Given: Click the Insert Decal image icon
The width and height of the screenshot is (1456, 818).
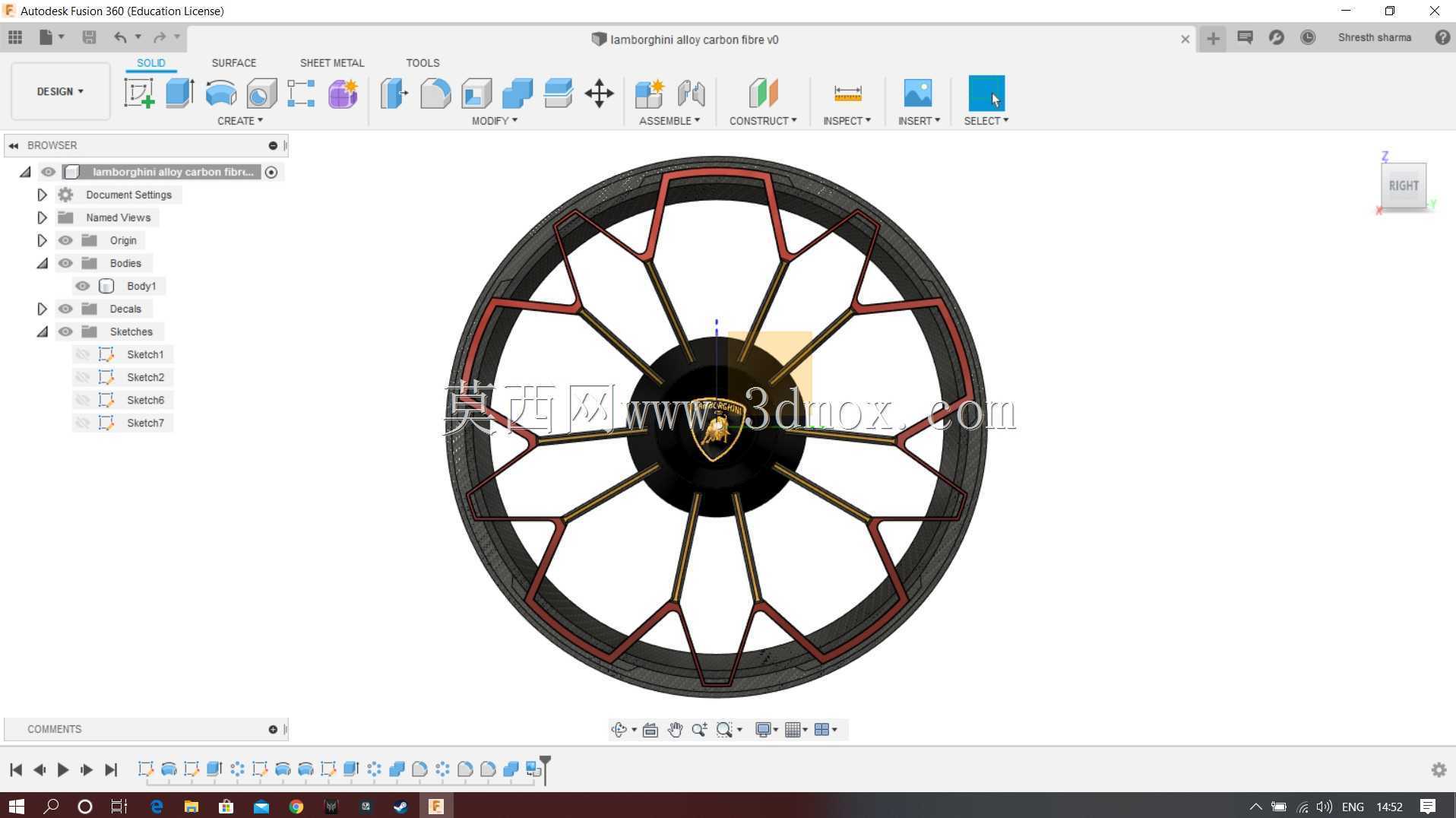Looking at the screenshot, I should [x=918, y=94].
